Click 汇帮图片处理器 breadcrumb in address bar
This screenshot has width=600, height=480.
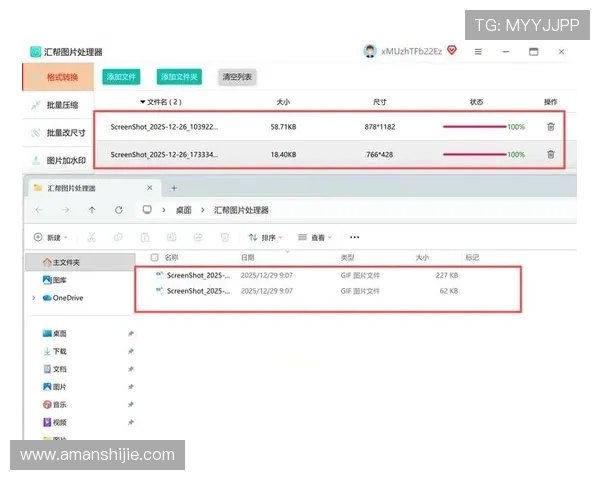tap(241, 210)
